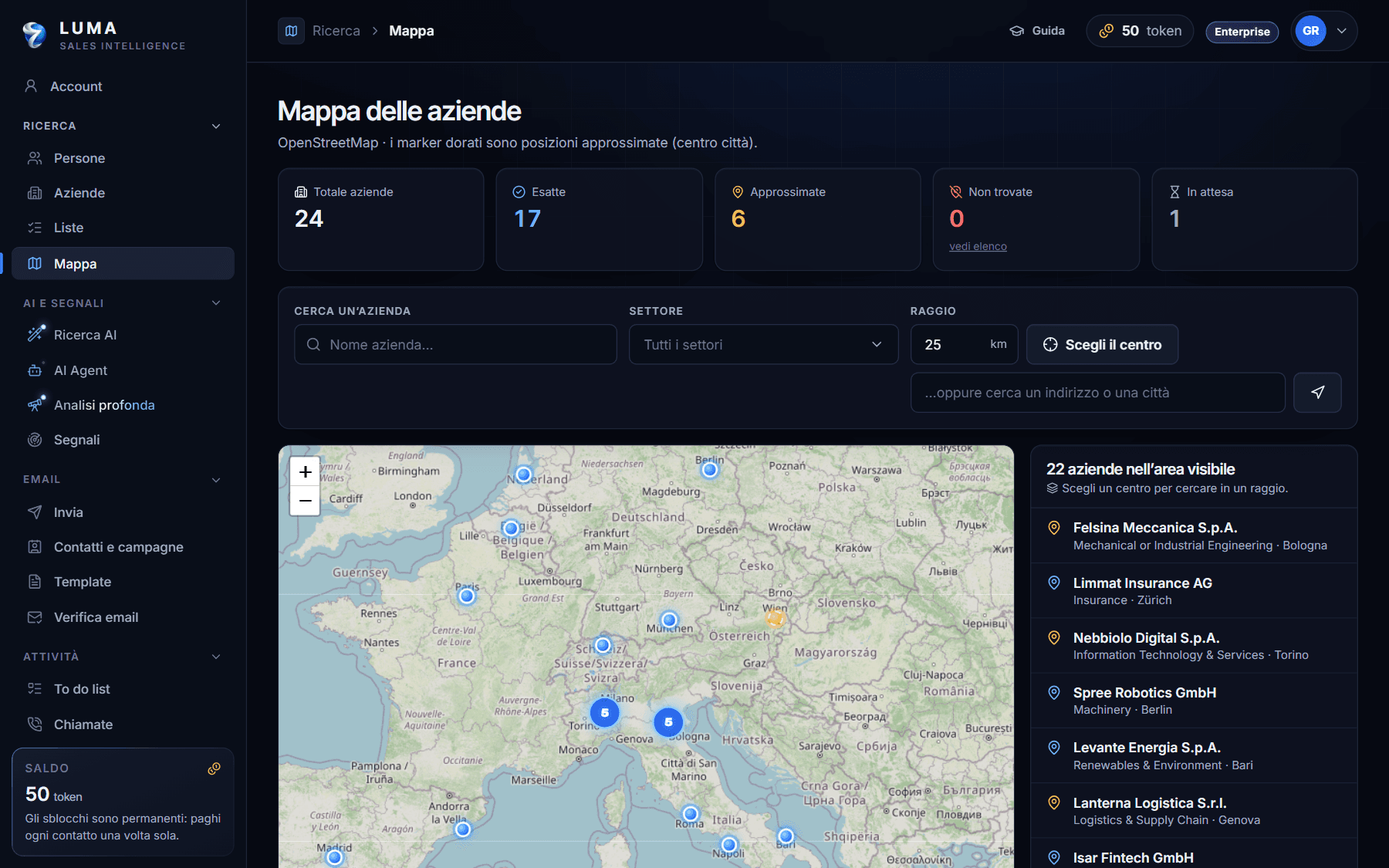Open Verifica email
The height and width of the screenshot is (868, 1389).
click(123, 617)
